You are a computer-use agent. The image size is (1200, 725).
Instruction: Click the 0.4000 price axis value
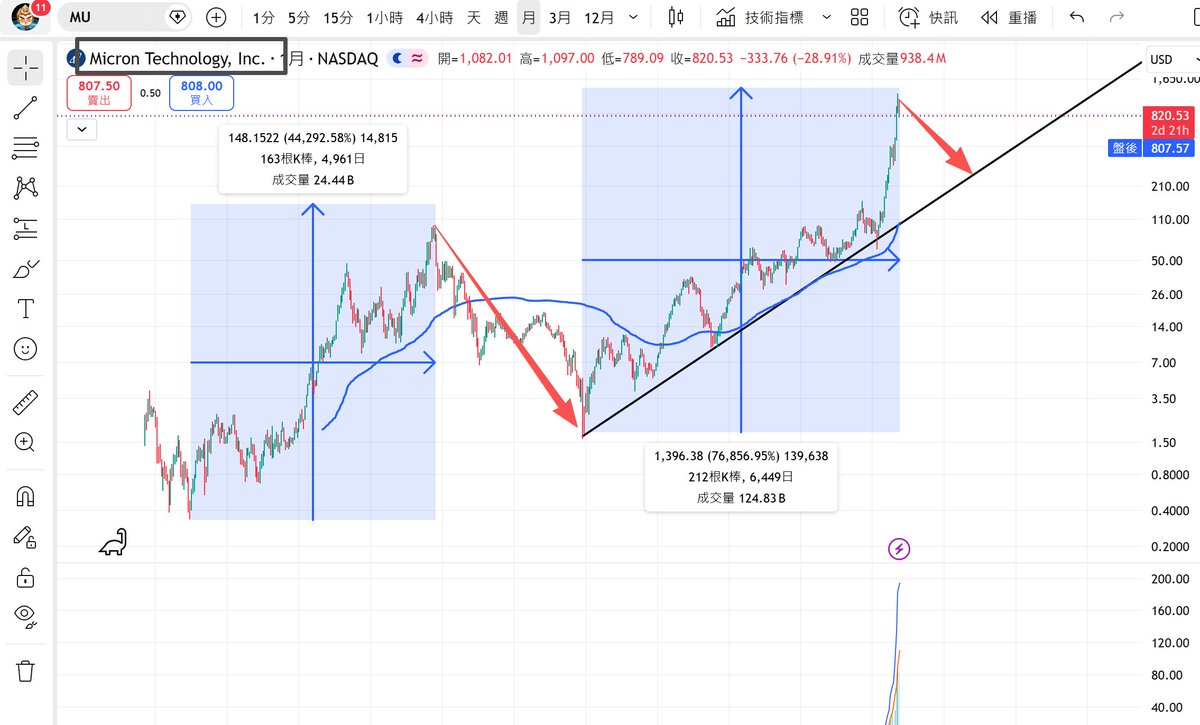click(x=1169, y=511)
